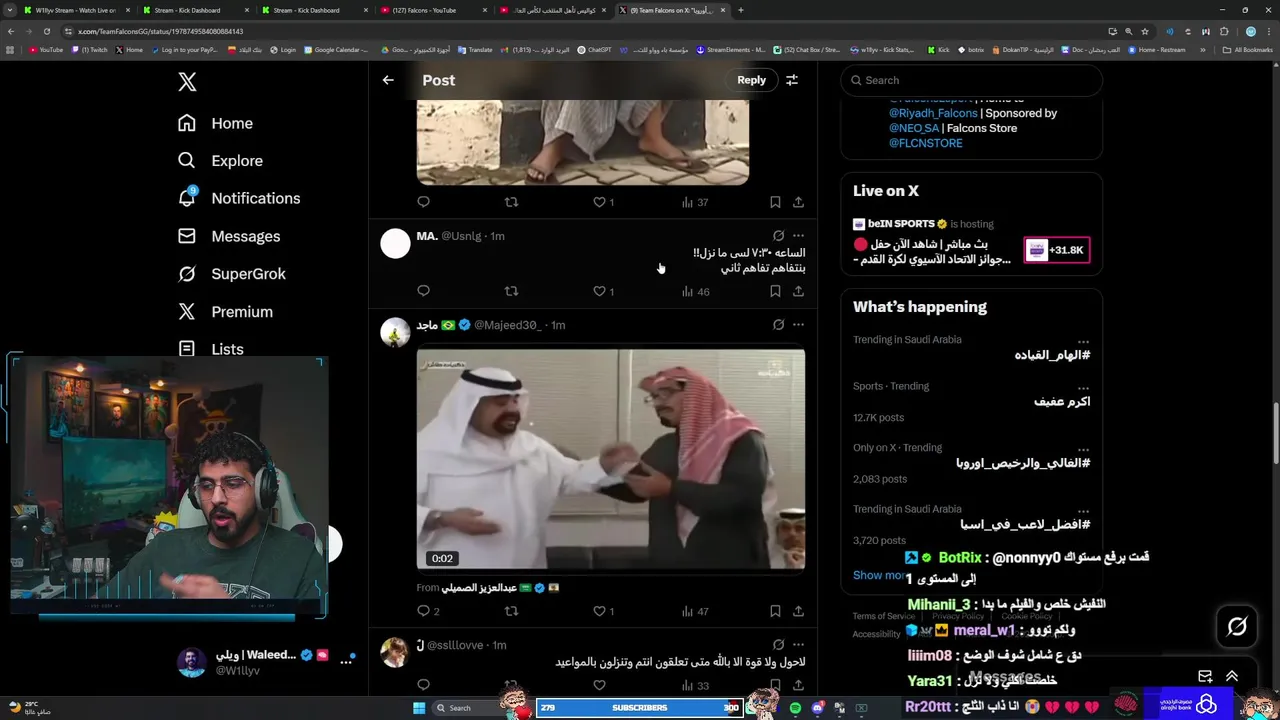This screenshot has width=1280, height=720.
Task: Reply to @Majeed30_ video post
Action: 427,611
